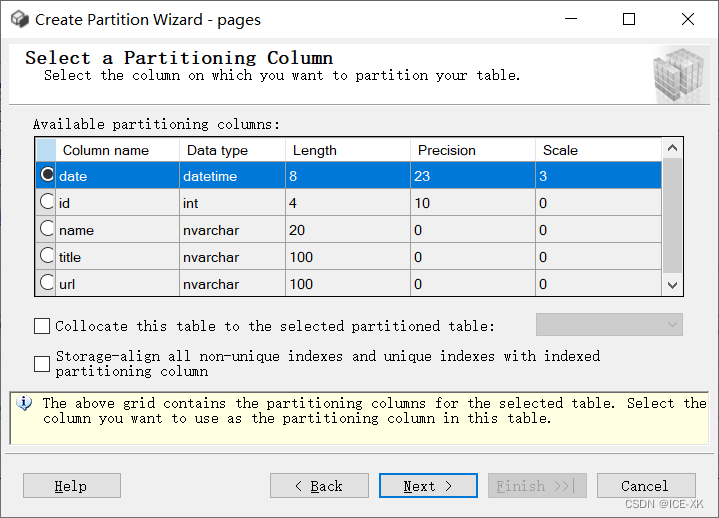
Task: Open the collocate partitioned table dropdown
Action: coord(609,325)
